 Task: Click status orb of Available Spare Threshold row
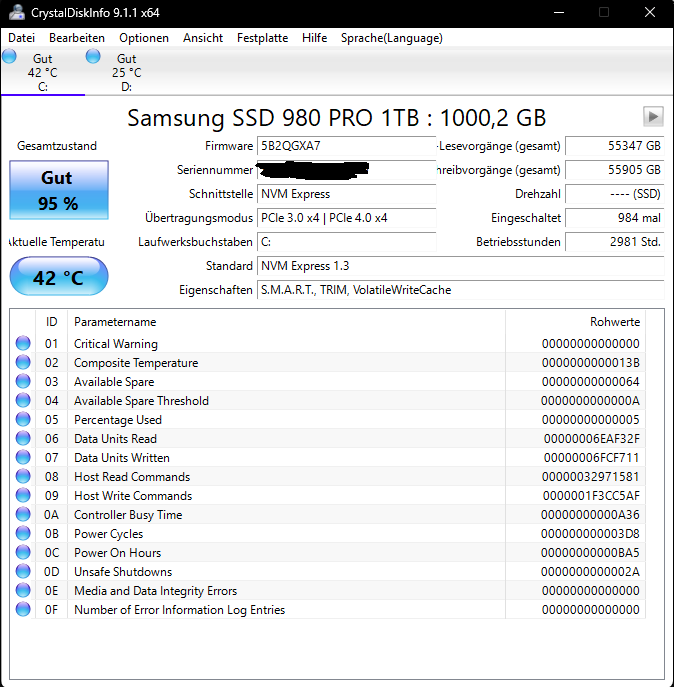[x=23, y=400]
